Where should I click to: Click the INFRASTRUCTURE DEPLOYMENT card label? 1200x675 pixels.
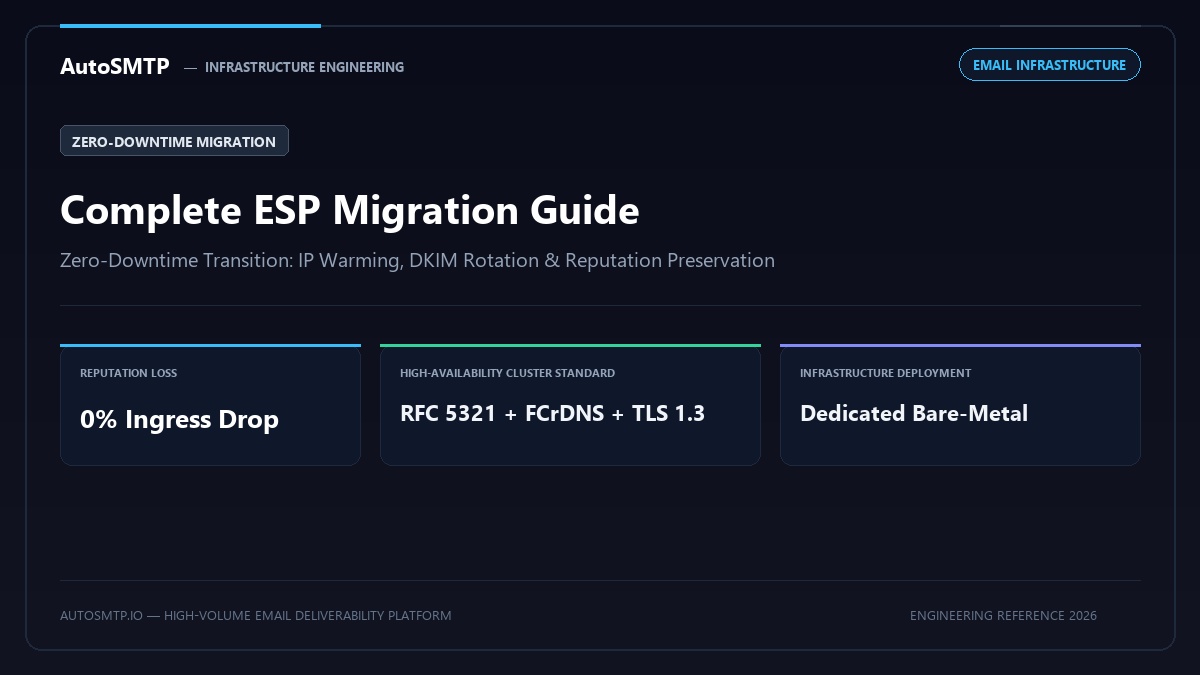click(x=885, y=373)
